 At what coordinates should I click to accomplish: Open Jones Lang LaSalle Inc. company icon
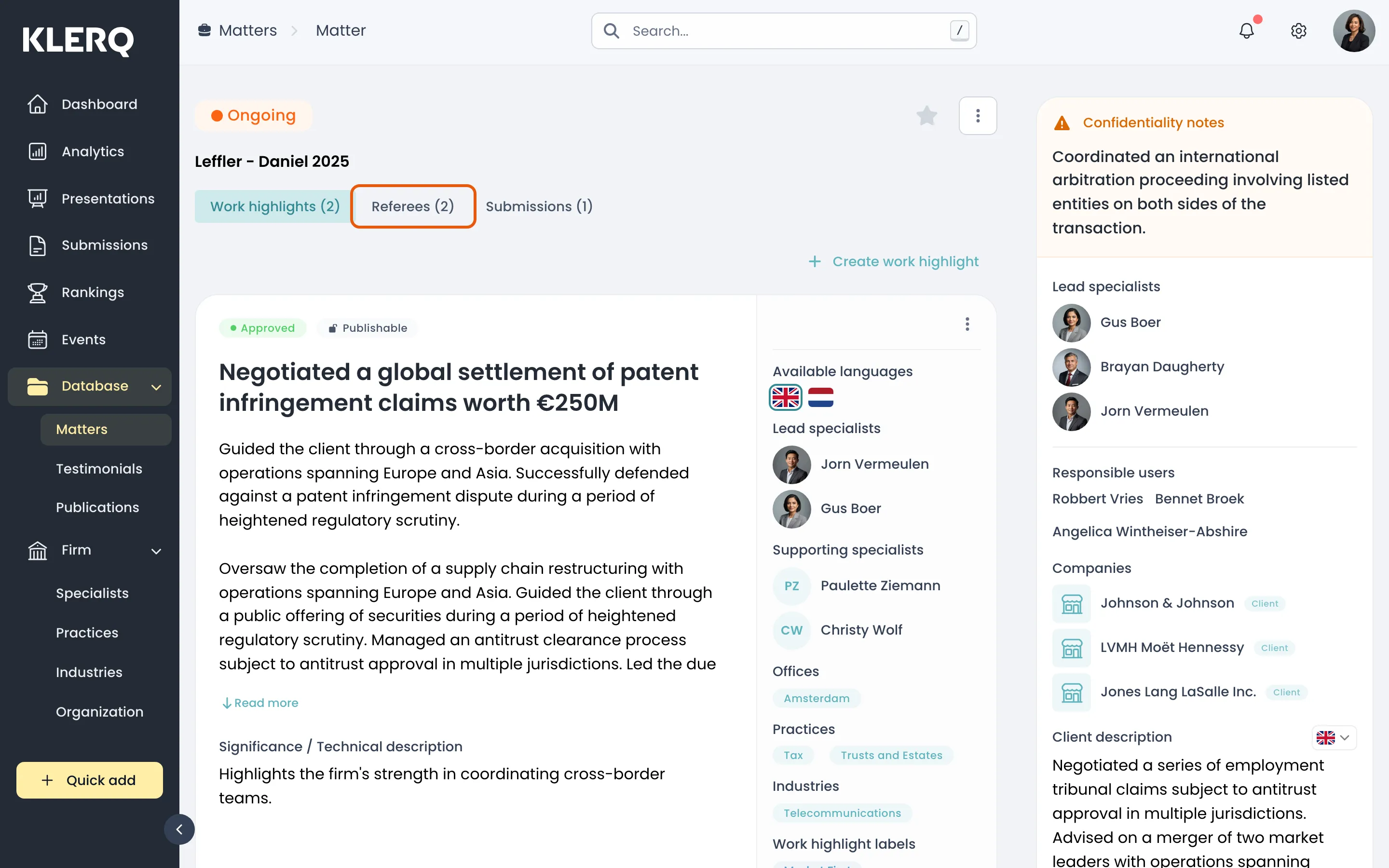click(1071, 692)
